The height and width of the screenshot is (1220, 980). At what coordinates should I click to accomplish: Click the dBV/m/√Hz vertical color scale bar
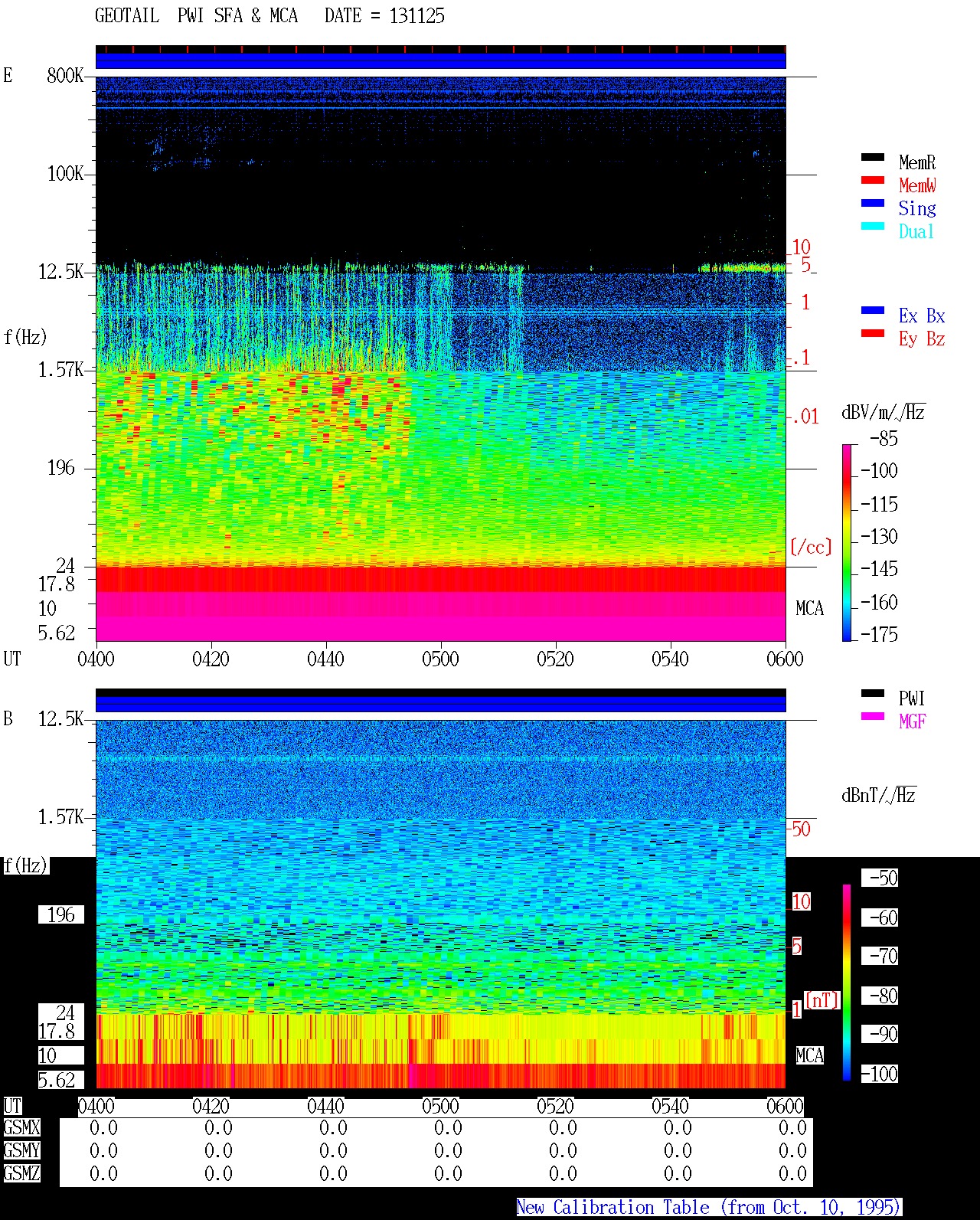[847, 542]
